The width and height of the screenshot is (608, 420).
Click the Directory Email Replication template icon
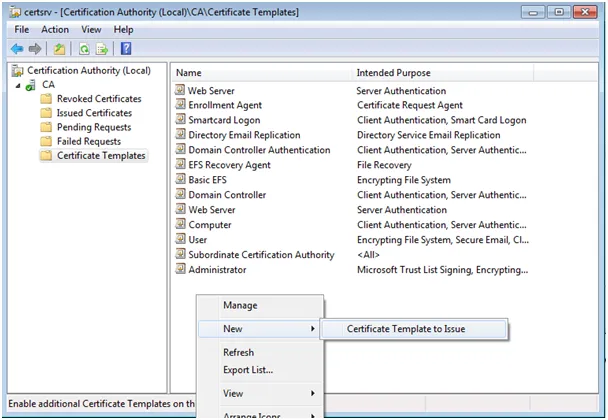click(x=180, y=134)
